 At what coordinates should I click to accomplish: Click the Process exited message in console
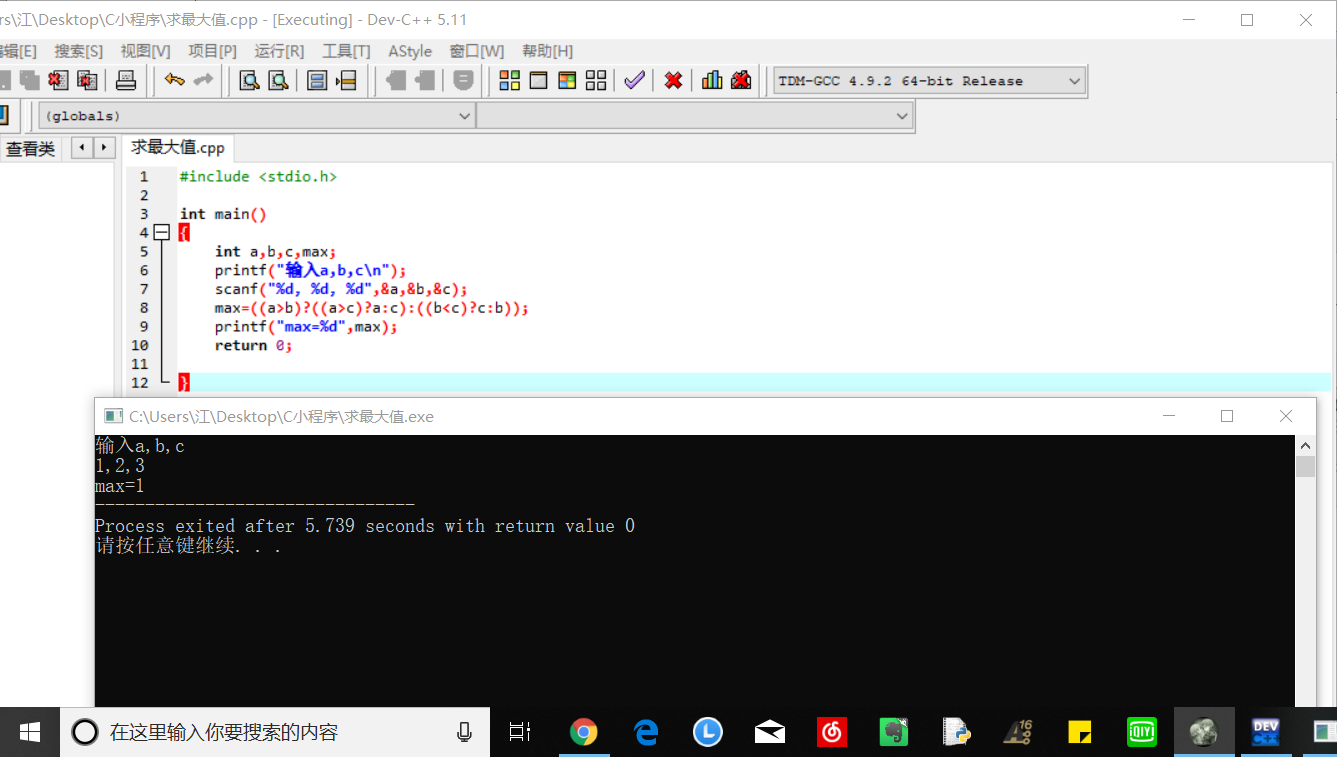[x=365, y=526]
